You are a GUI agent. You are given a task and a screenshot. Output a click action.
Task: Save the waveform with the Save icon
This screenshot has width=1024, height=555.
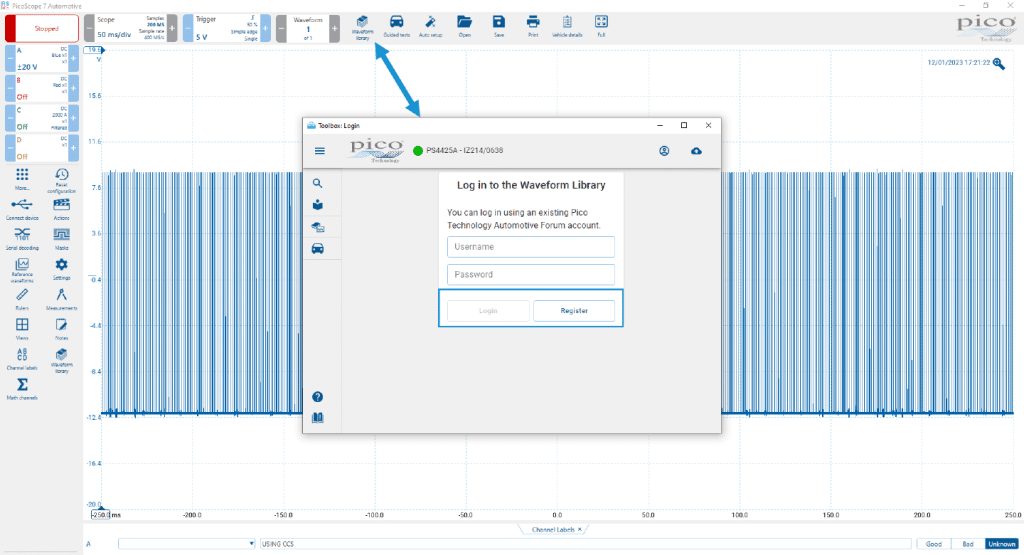coord(499,27)
